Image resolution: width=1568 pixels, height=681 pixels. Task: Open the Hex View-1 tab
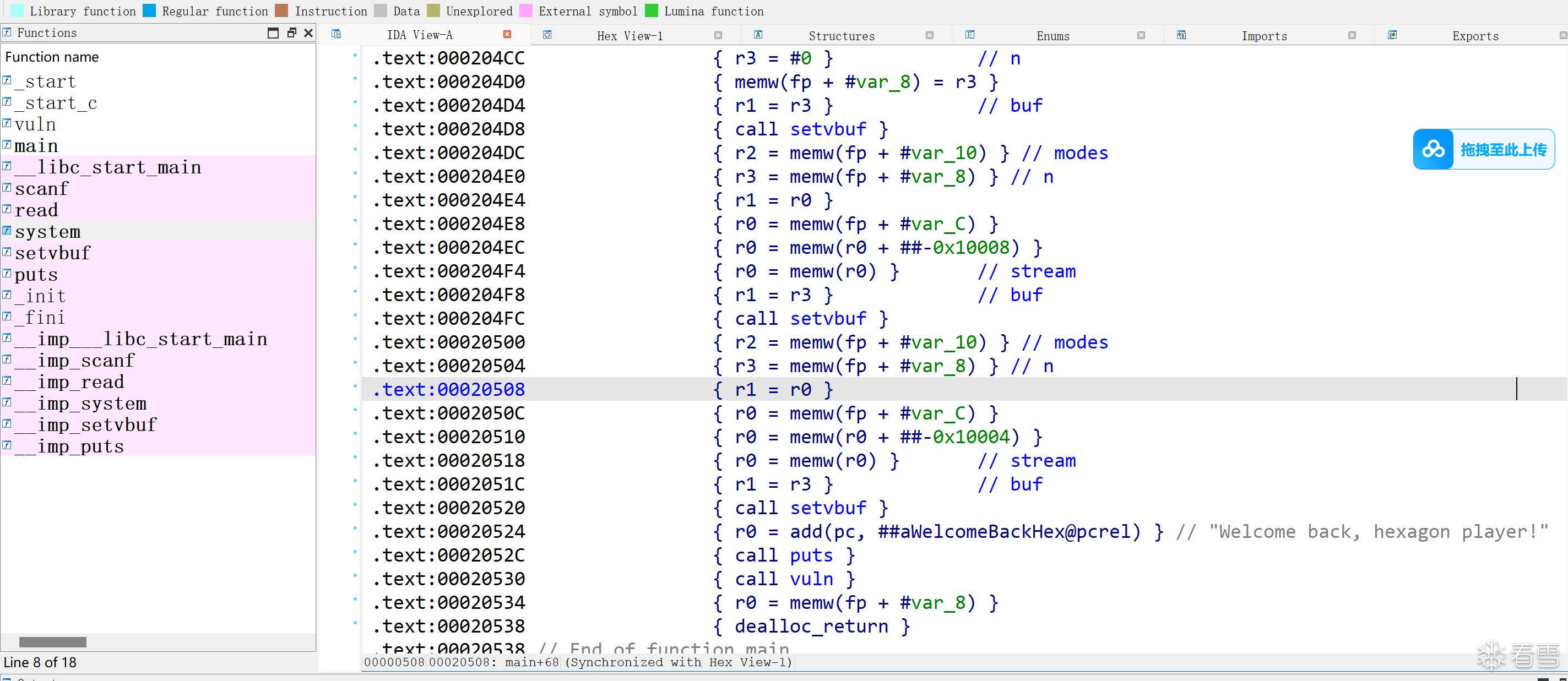point(630,36)
